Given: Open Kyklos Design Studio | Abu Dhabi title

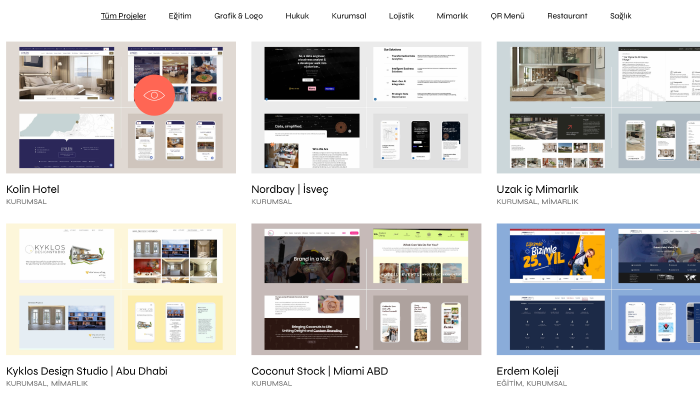Looking at the screenshot, I should pos(87,371).
